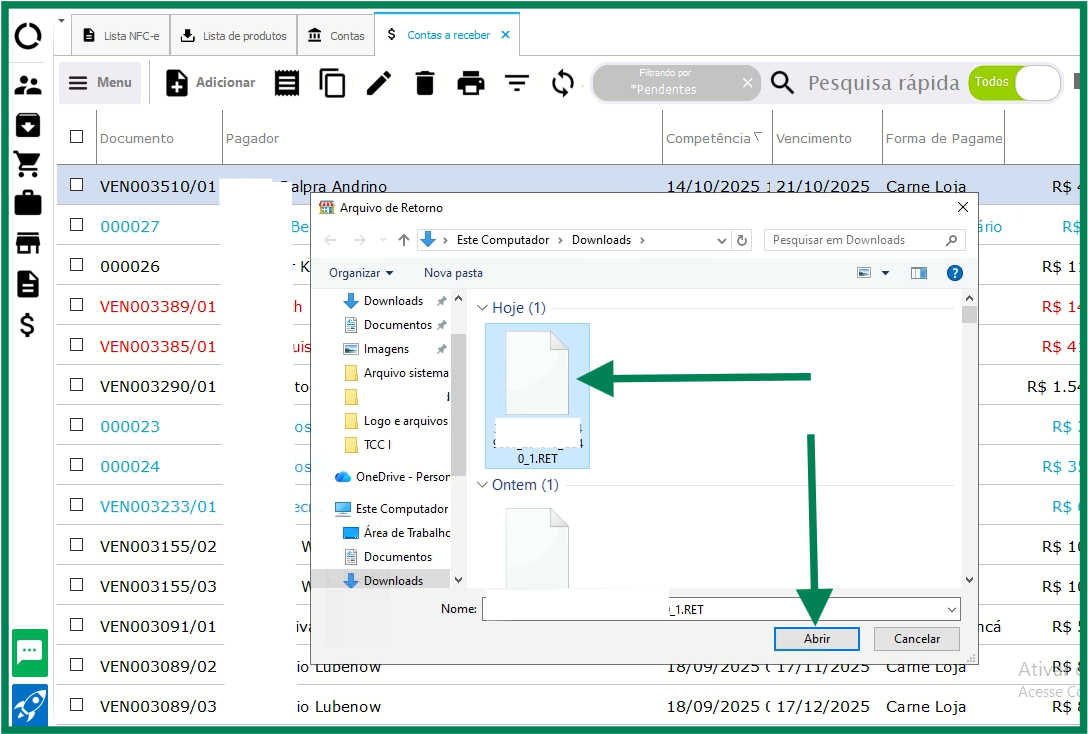The width and height of the screenshot is (1088, 734).
Task: Click the refresh sync arrows icon
Action: 563,83
